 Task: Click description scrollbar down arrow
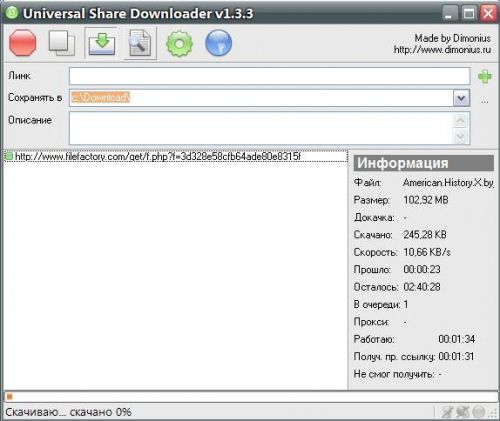tap(461, 136)
